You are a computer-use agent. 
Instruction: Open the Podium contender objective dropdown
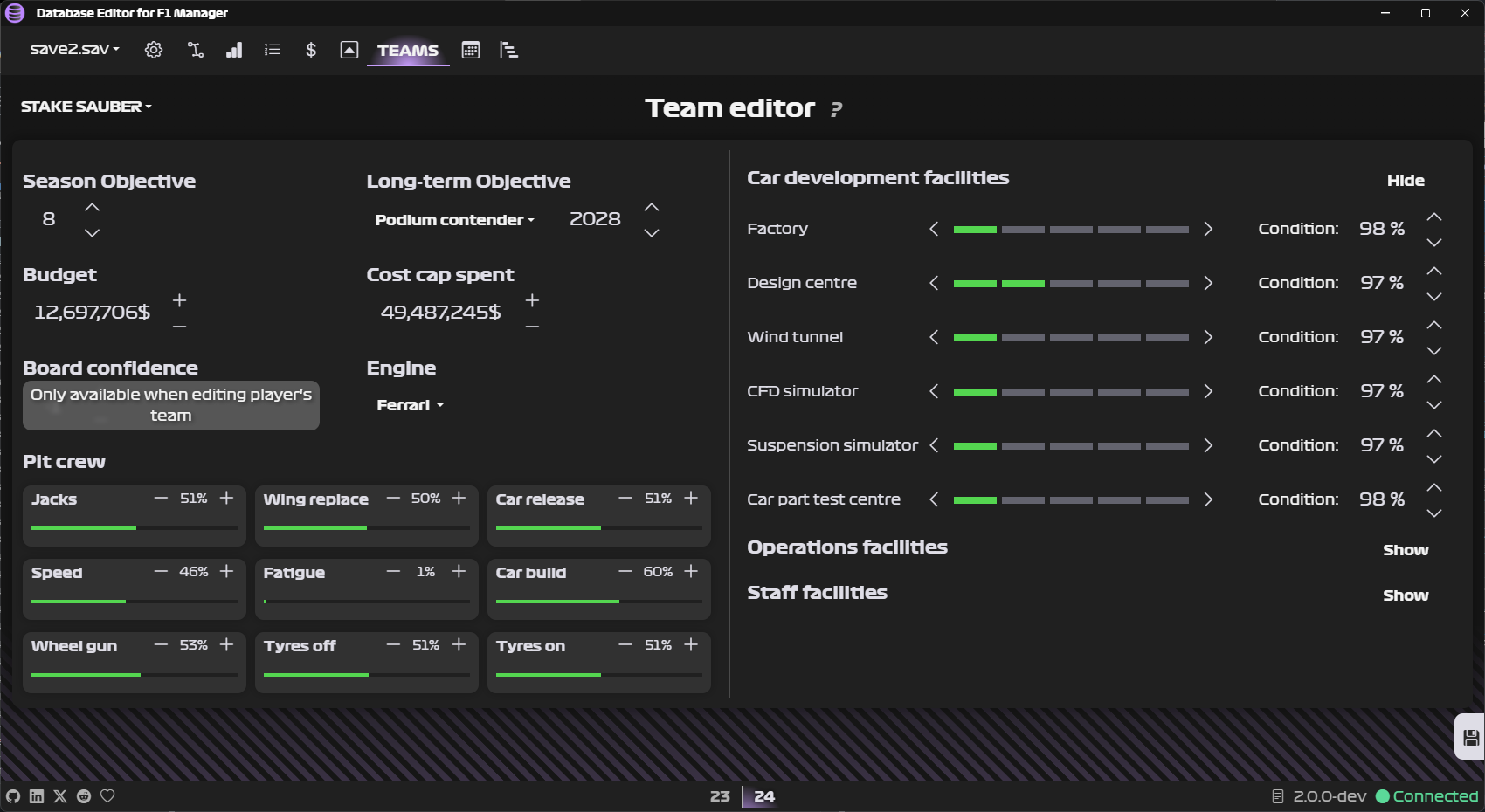tap(454, 220)
